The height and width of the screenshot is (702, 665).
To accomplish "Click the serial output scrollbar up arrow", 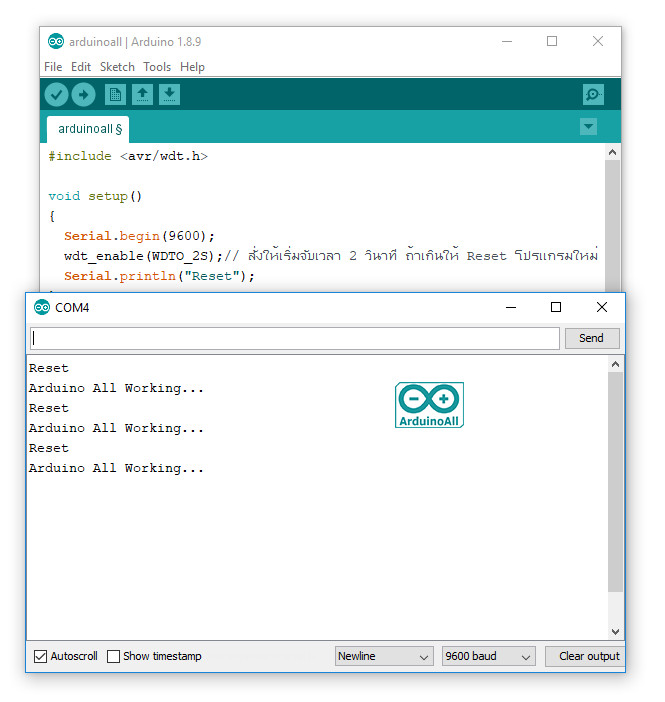I will point(615,364).
